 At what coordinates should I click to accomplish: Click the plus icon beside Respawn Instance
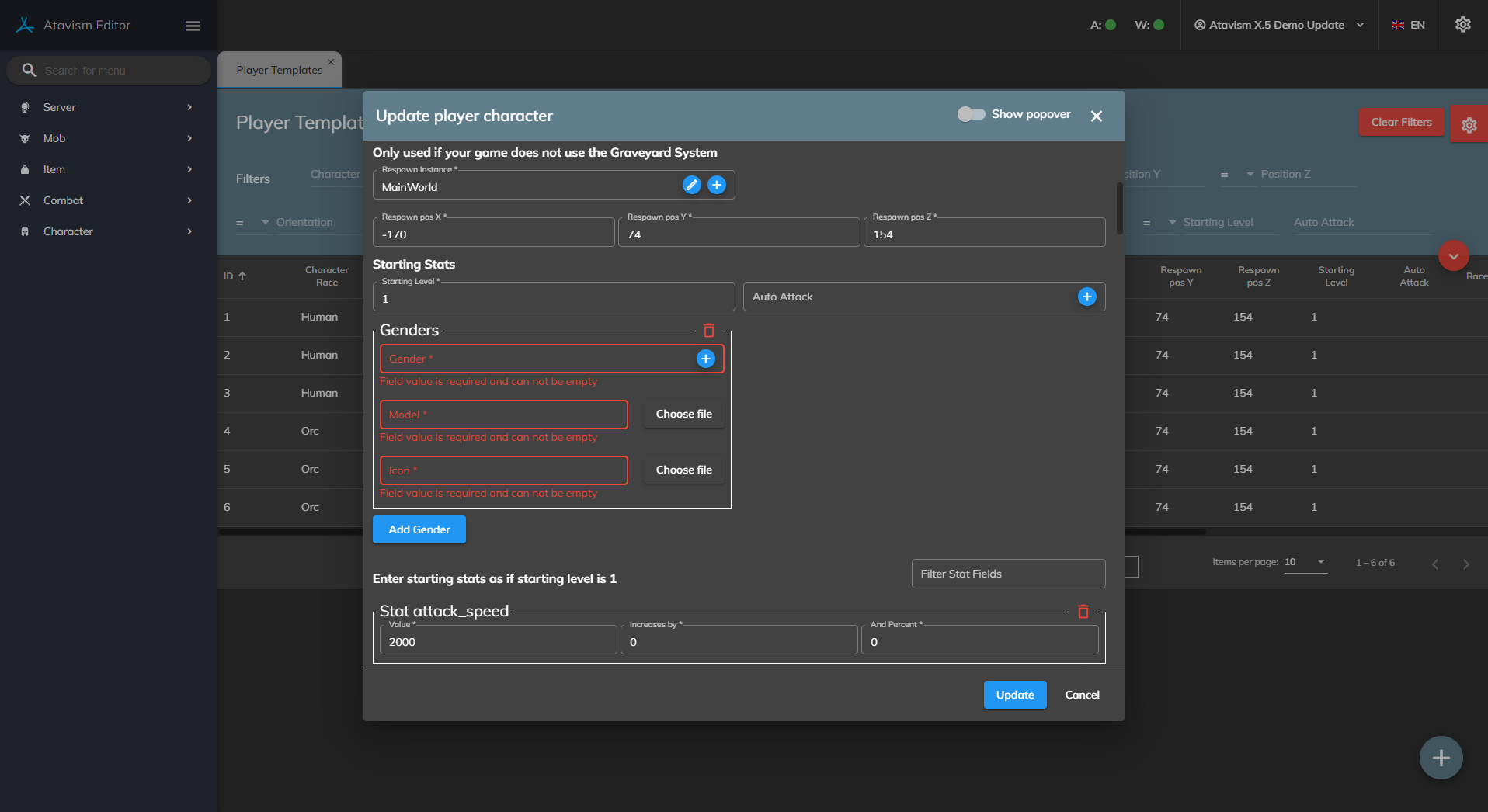pyautogui.click(x=717, y=185)
